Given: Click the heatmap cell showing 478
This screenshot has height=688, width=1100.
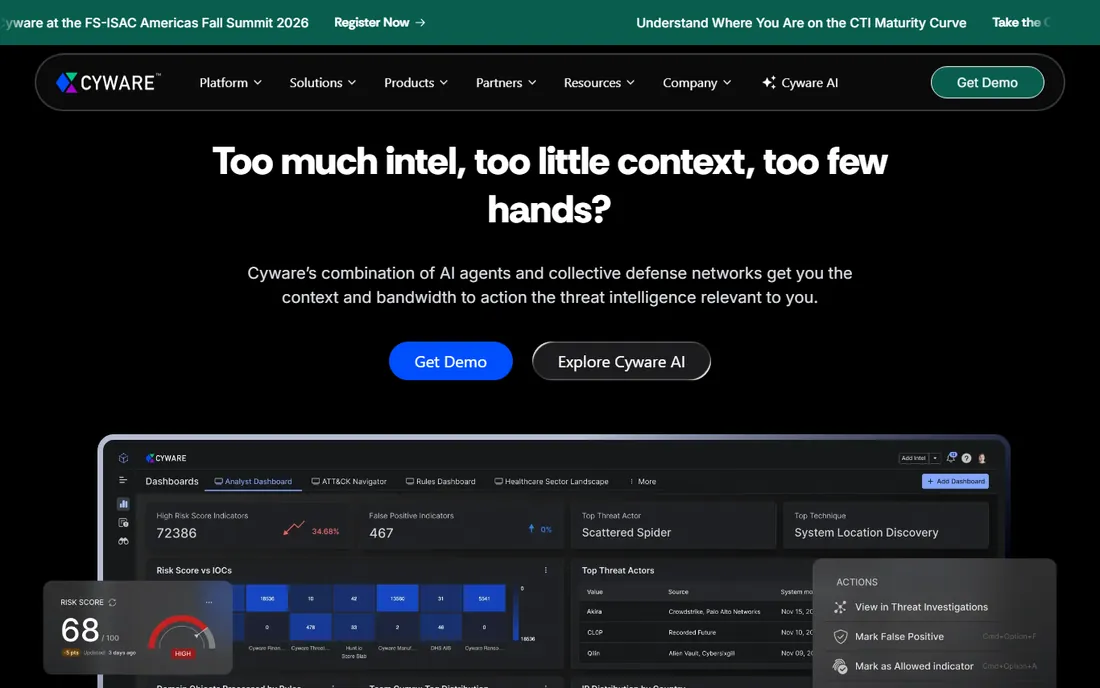Looking at the screenshot, I should coord(311,627).
